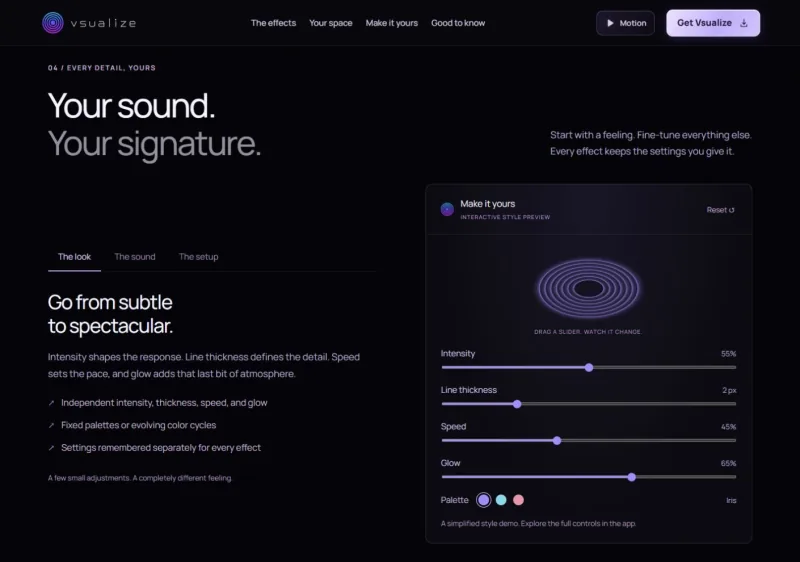This screenshot has height=562, width=800.
Task: Click the text 'INTERACTIVE STYLE PREVIEW'
Action: click(505, 217)
